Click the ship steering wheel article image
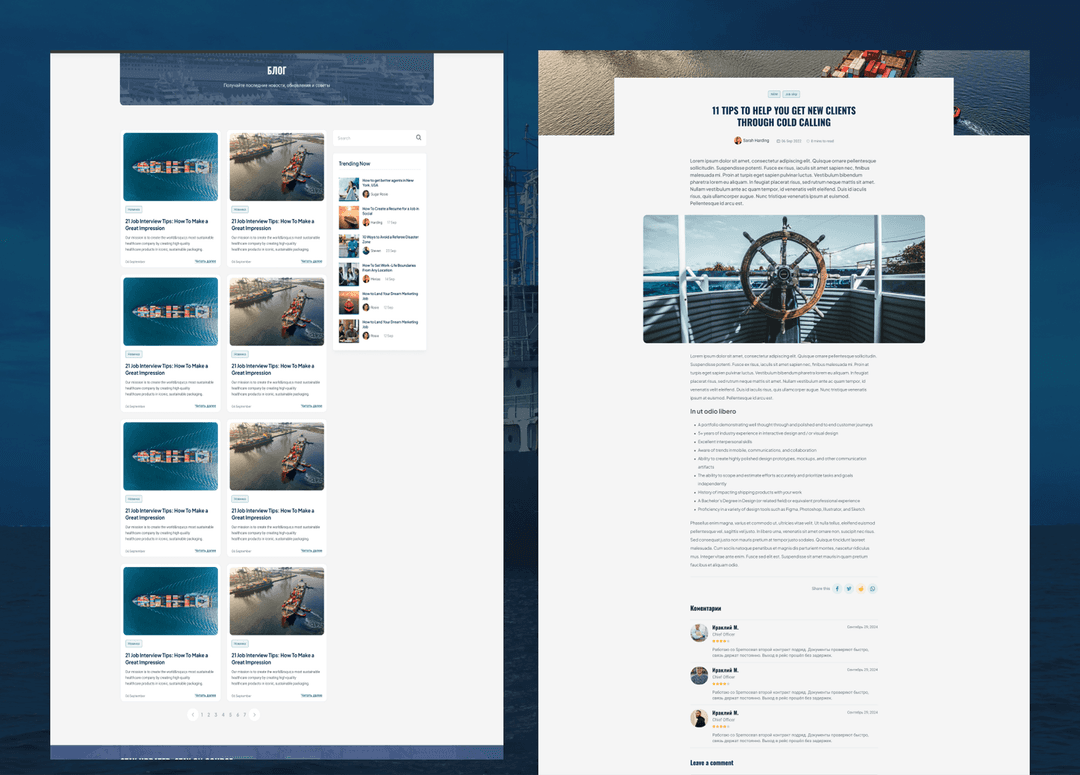Viewport: 1080px width, 775px height. pyautogui.click(x=783, y=279)
